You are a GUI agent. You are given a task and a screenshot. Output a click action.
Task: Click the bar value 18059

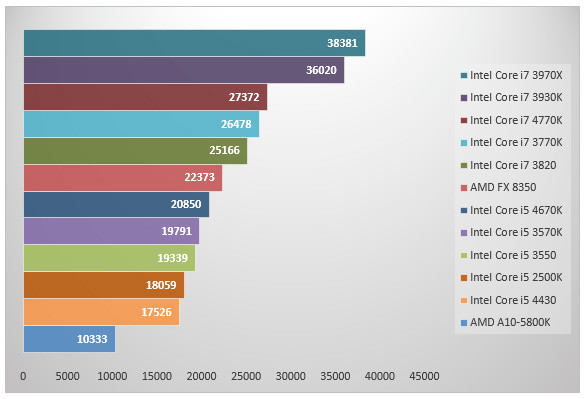coord(161,285)
